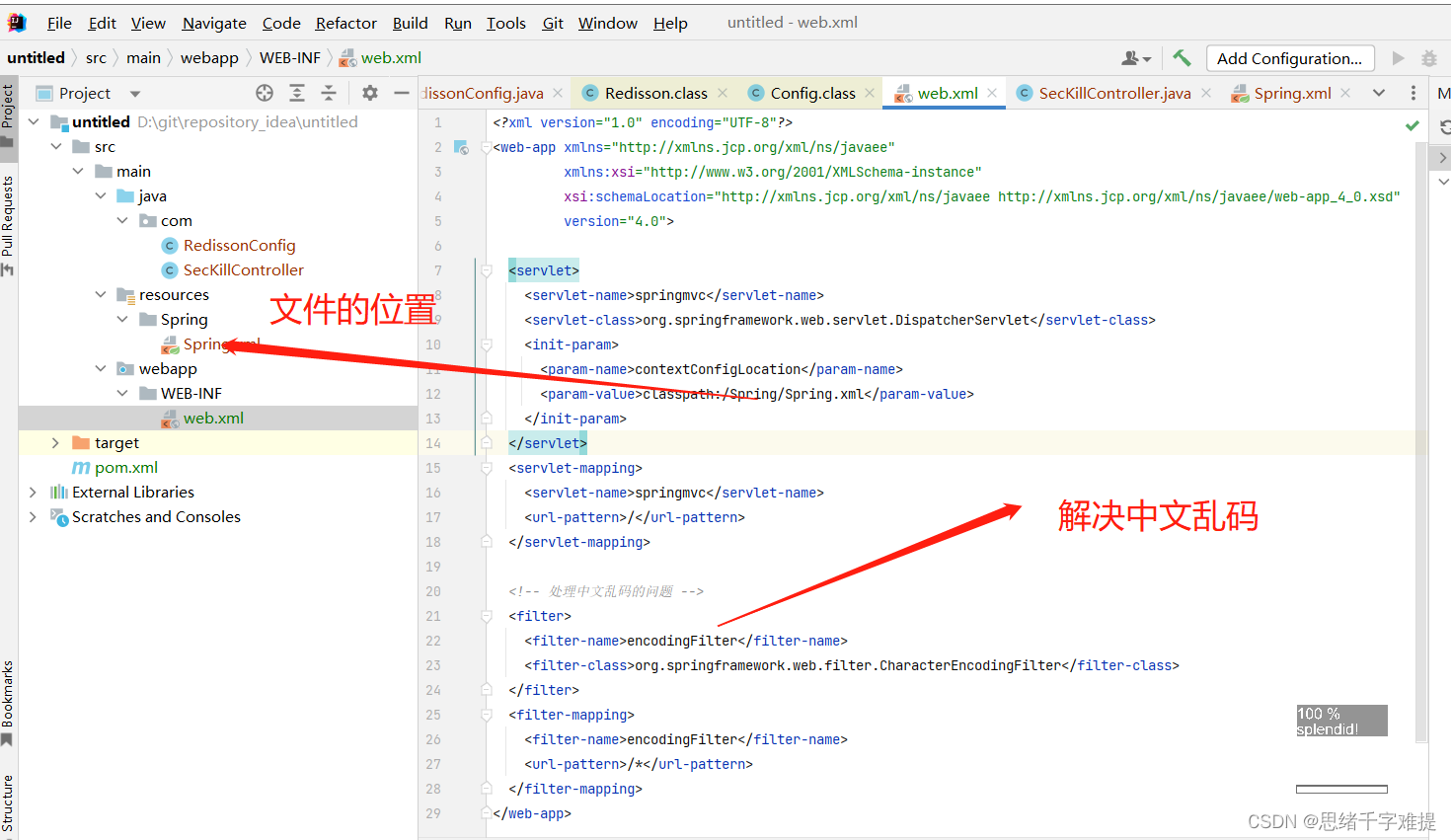The image size is (1451, 840).
Task: Click the main breadcrumb in navigation bar
Action: (143, 58)
